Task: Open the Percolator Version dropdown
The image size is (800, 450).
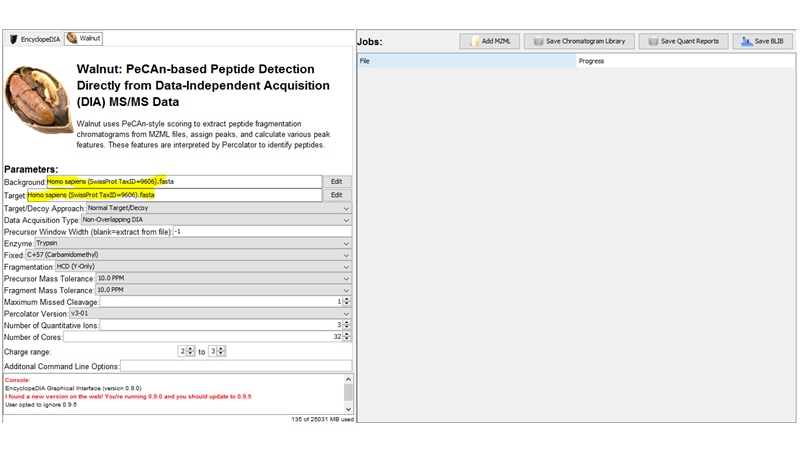Action: tap(210, 314)
